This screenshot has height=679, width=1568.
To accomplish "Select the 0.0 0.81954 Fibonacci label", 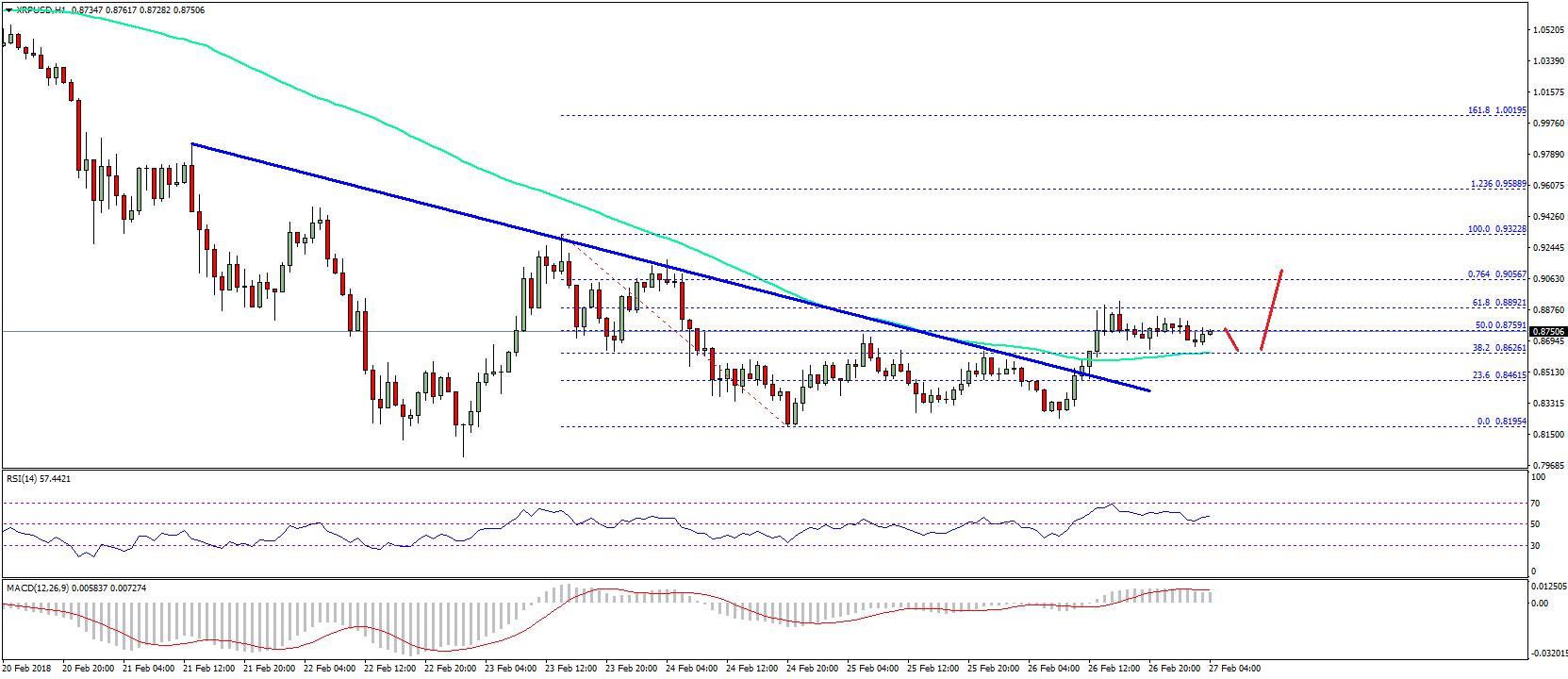I will click(x=1502, y=422).
